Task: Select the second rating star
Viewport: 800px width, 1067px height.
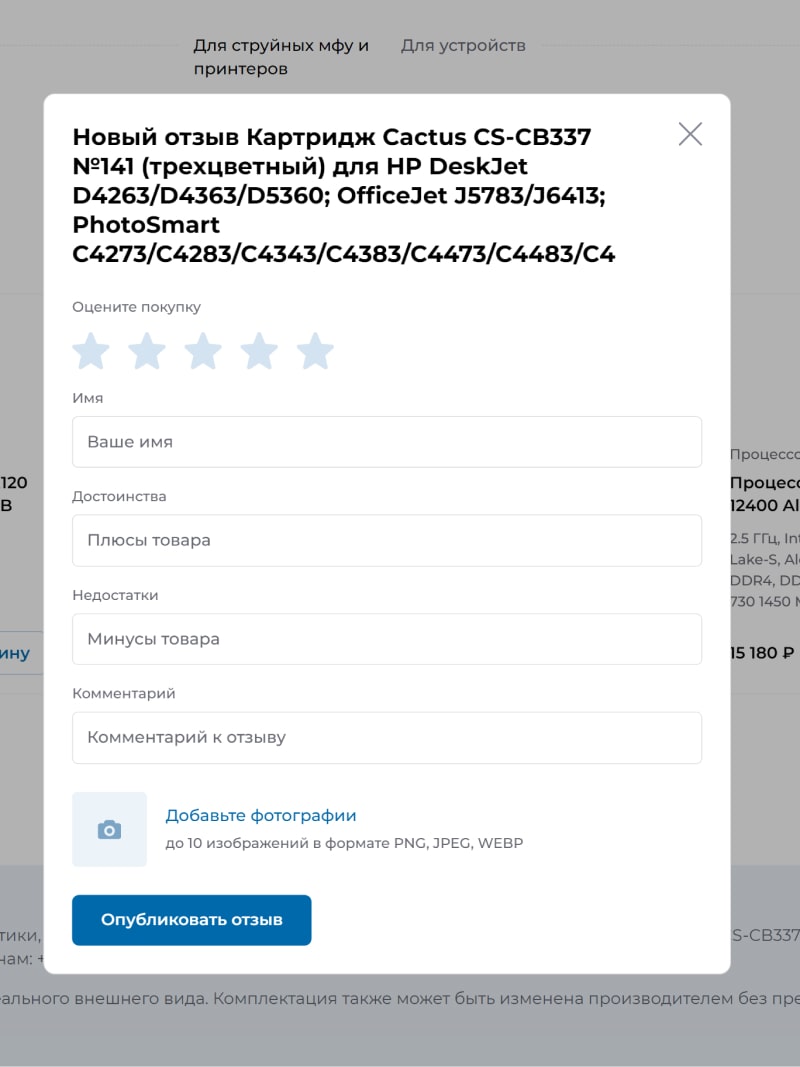Action: [x=147, y=350]
